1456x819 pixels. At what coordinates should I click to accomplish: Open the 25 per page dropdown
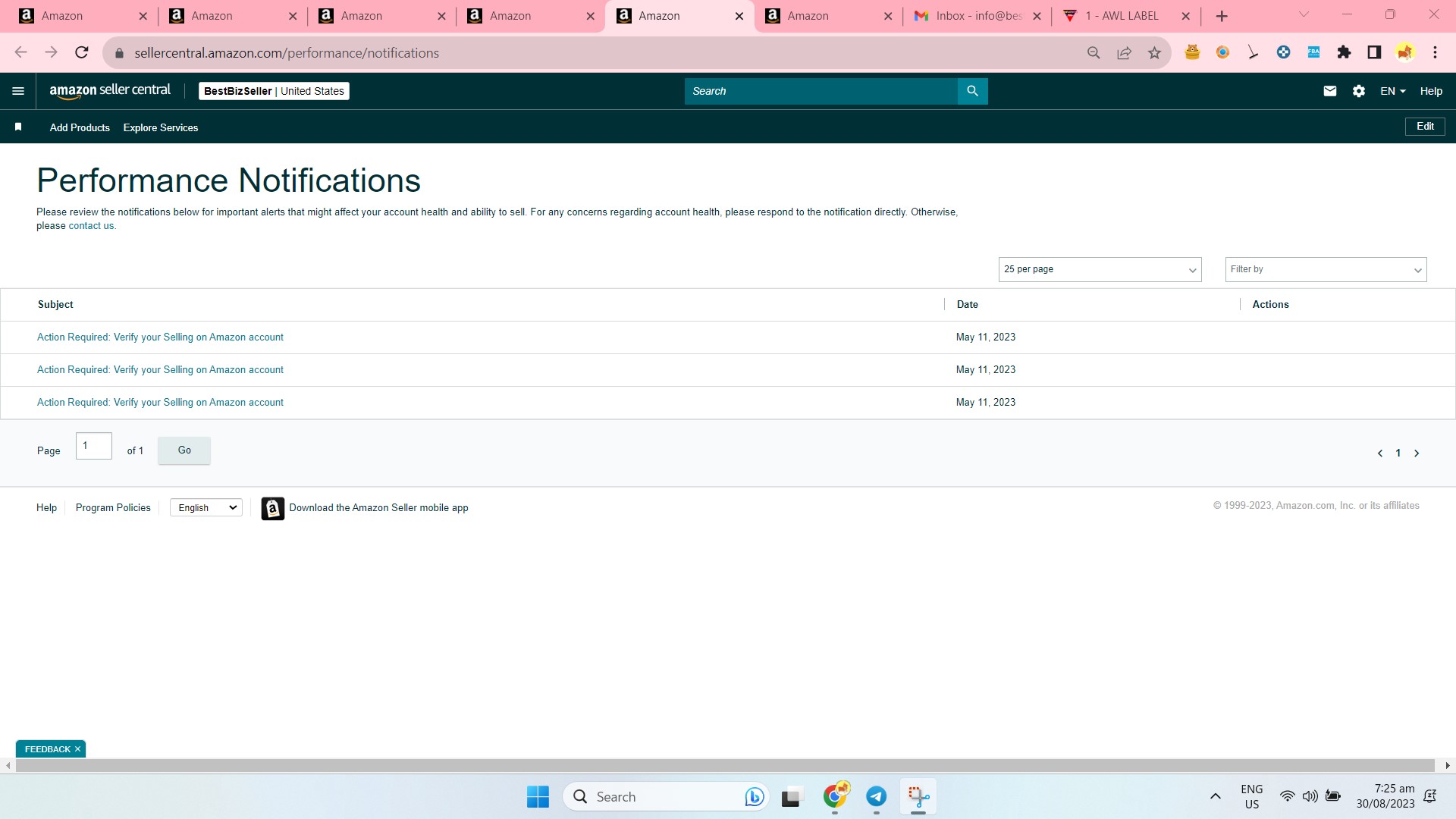point(1100,269)
